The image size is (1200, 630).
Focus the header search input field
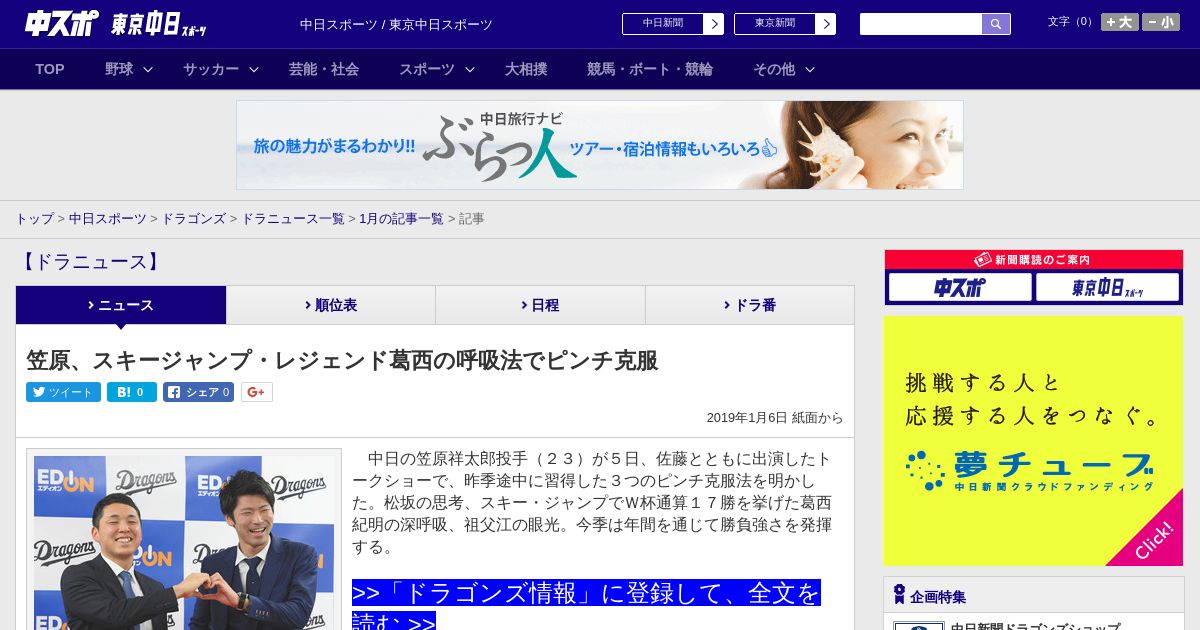click(921, 24)
